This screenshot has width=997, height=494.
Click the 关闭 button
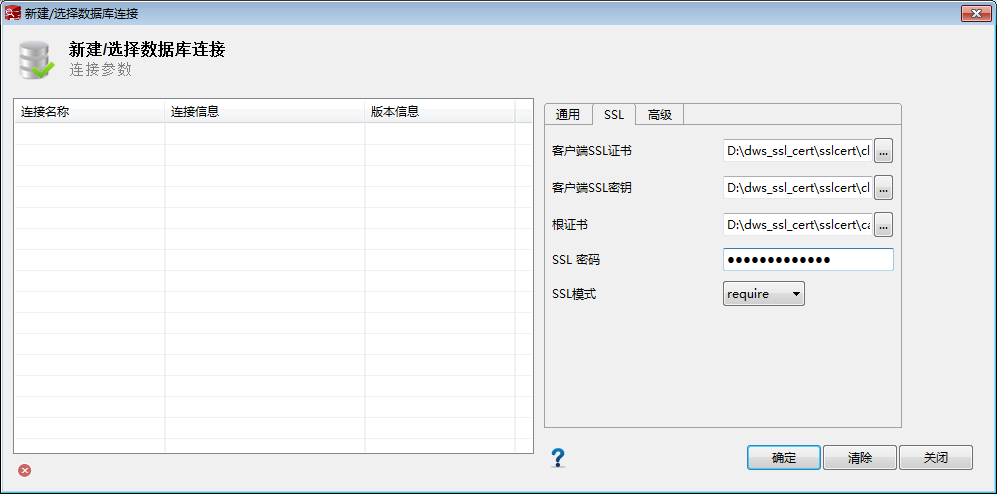[x=936, y=458]
